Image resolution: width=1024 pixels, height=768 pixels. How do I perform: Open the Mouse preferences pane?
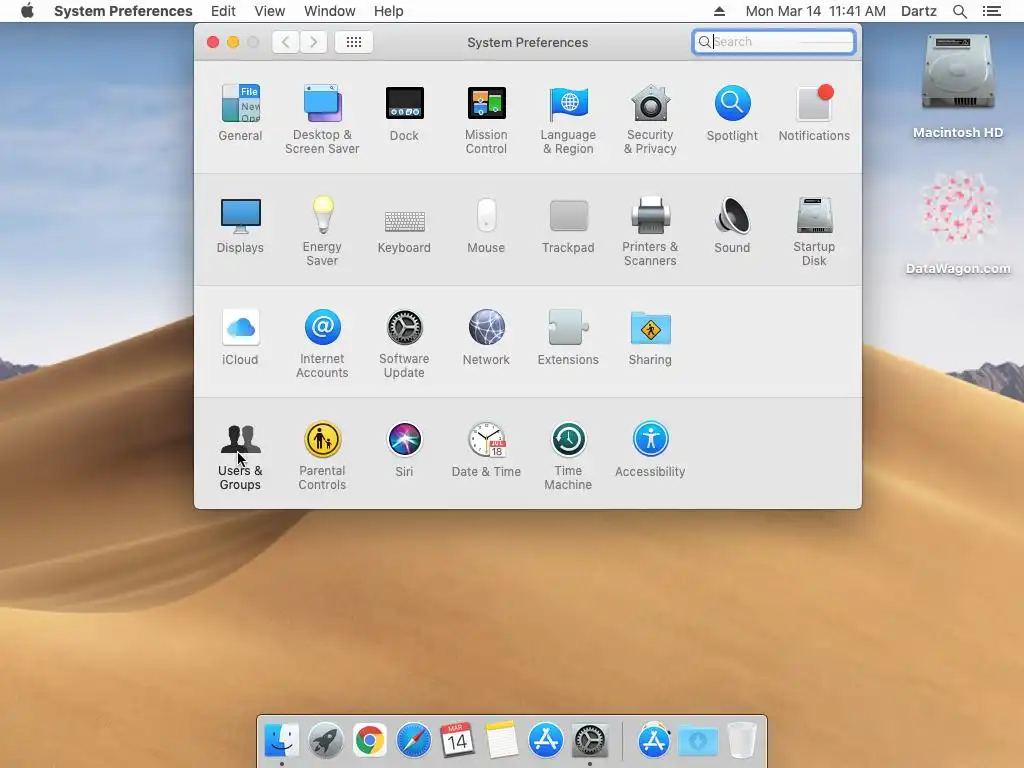click(x=486, y=225)
